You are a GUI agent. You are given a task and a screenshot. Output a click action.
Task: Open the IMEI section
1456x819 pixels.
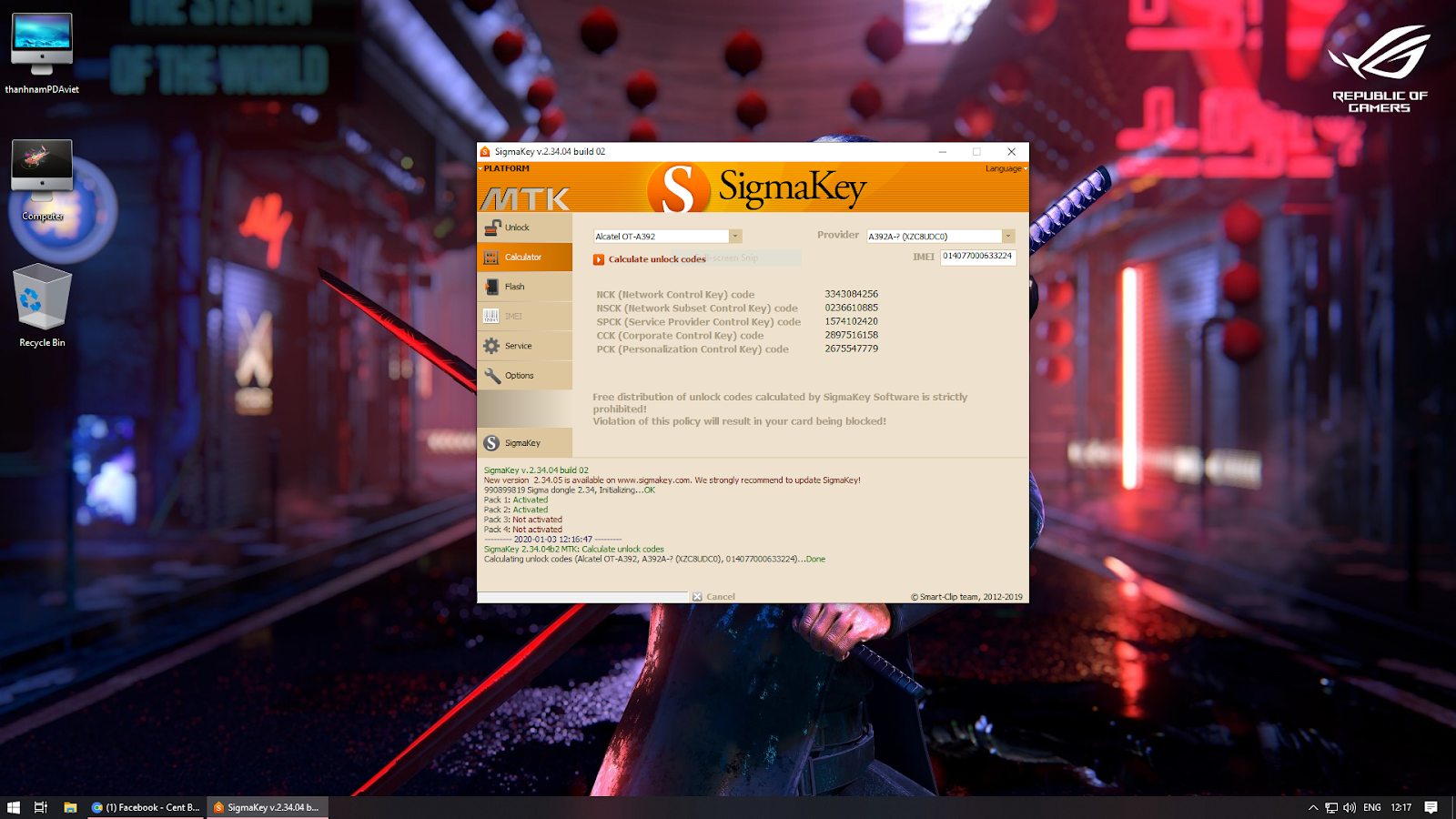525,317
